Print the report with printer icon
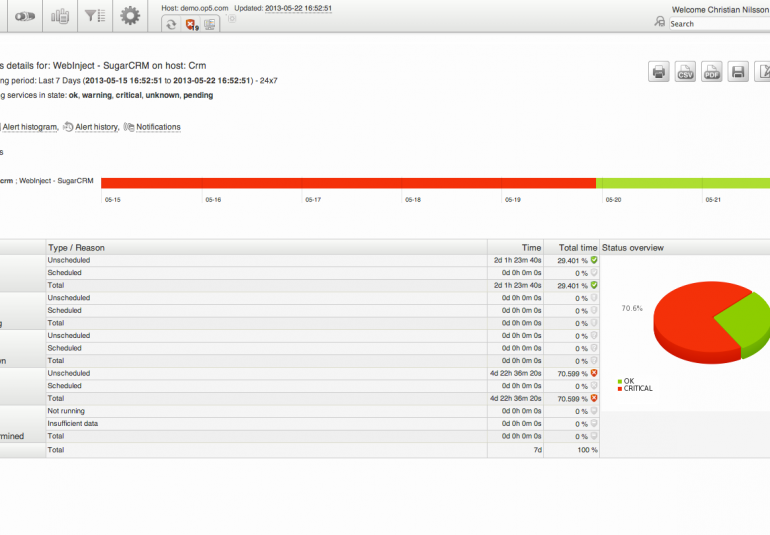 659,72
